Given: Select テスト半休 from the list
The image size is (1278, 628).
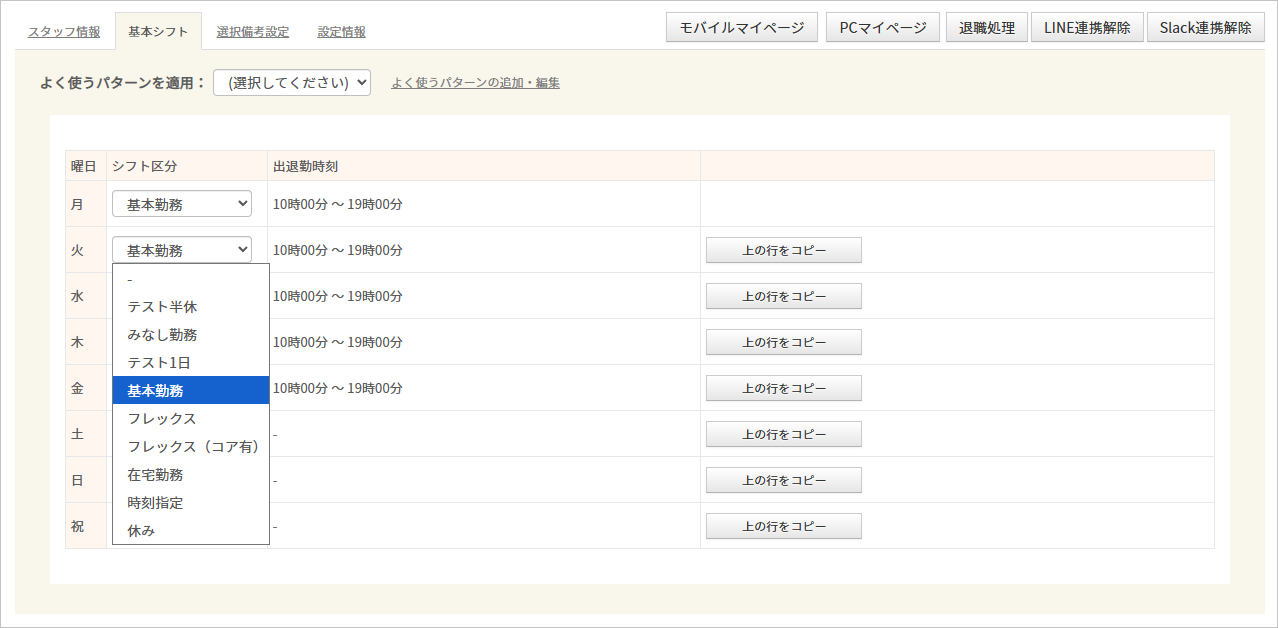Looking at the screenshot, I should [162, 307].
